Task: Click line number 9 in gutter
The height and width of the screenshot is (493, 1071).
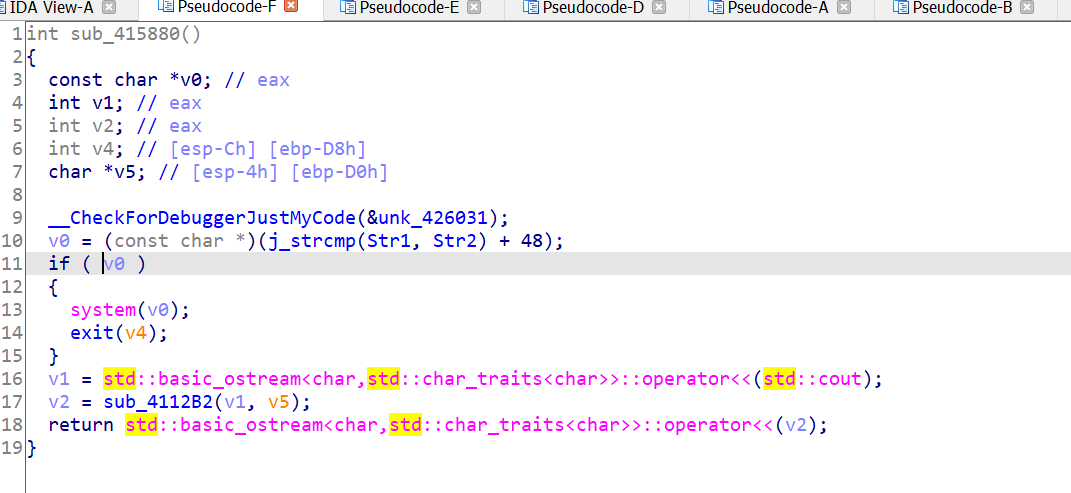Action: (17, 218)
